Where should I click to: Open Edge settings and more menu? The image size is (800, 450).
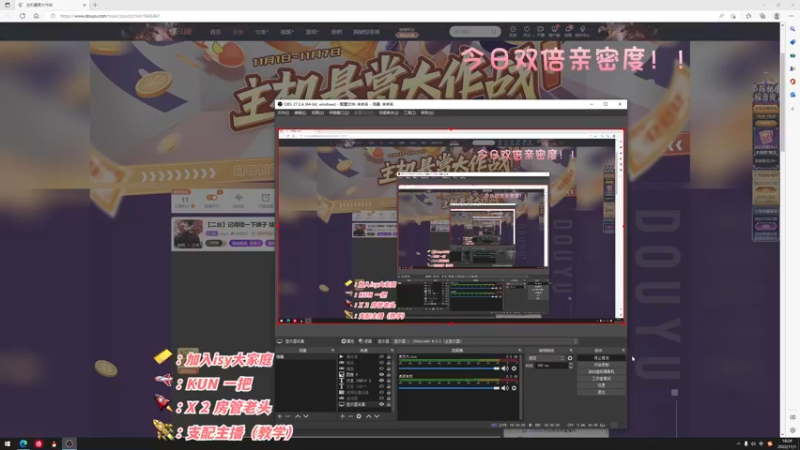click(x=791, y=16)
